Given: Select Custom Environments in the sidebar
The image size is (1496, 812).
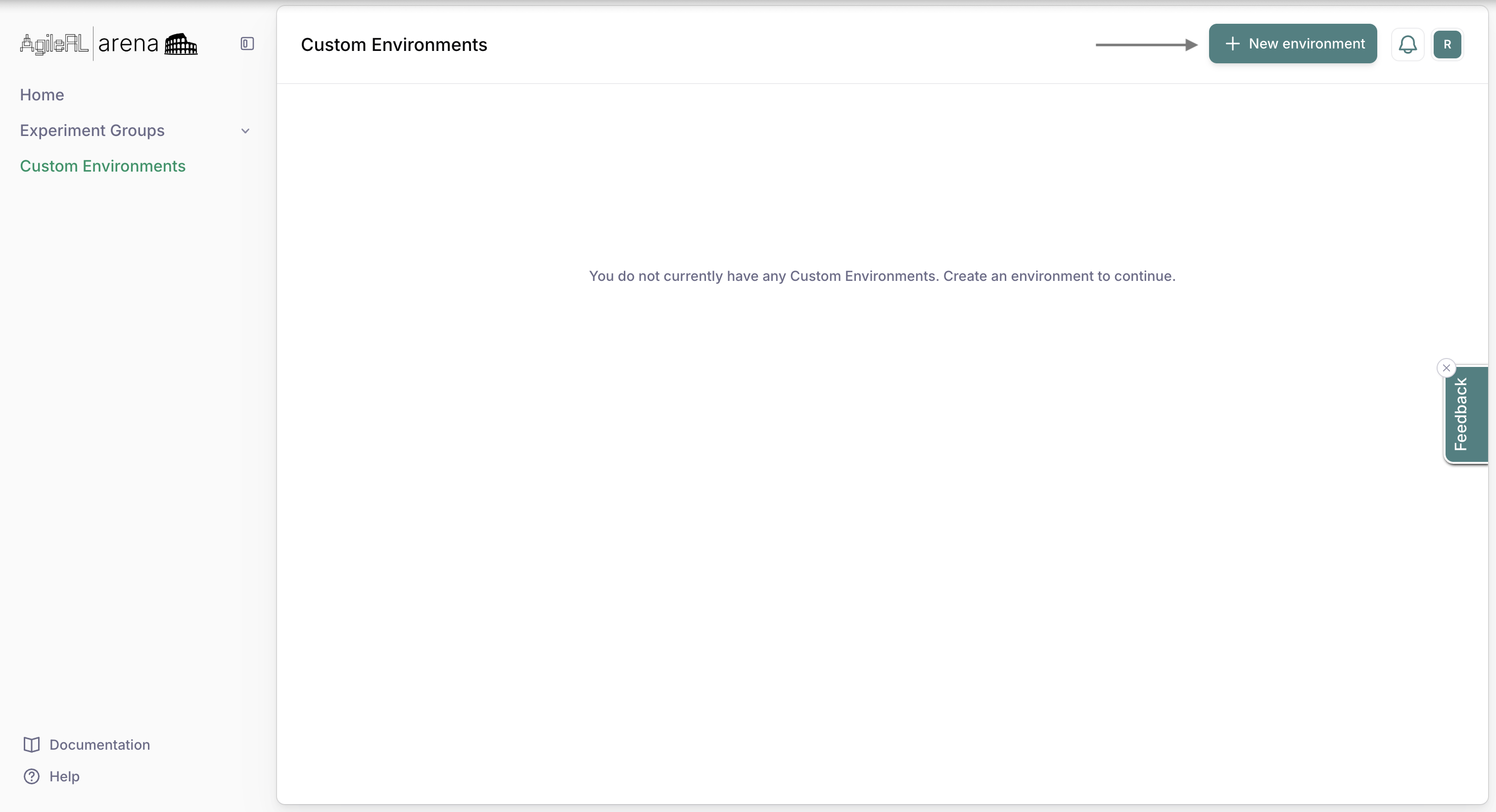Looking at the screenshot, I should pyautogui.click(x=102, y=166).
